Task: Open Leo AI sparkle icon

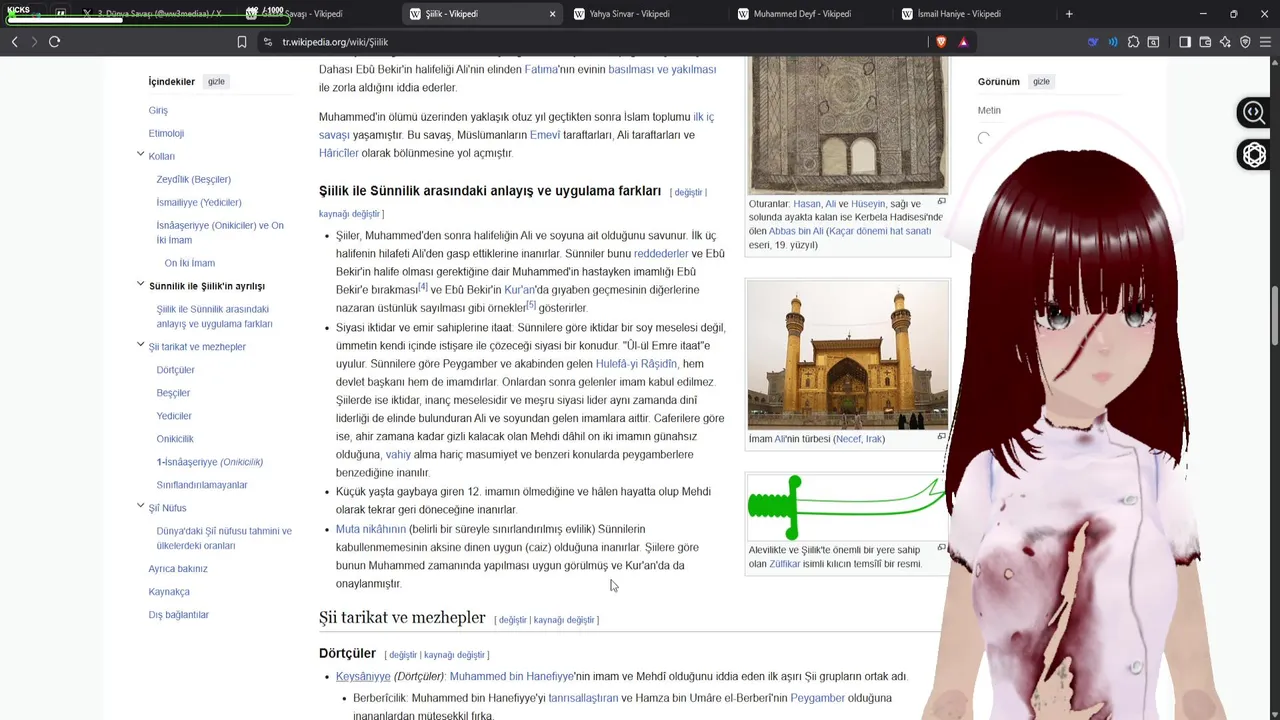Action: click(1225, 42)
